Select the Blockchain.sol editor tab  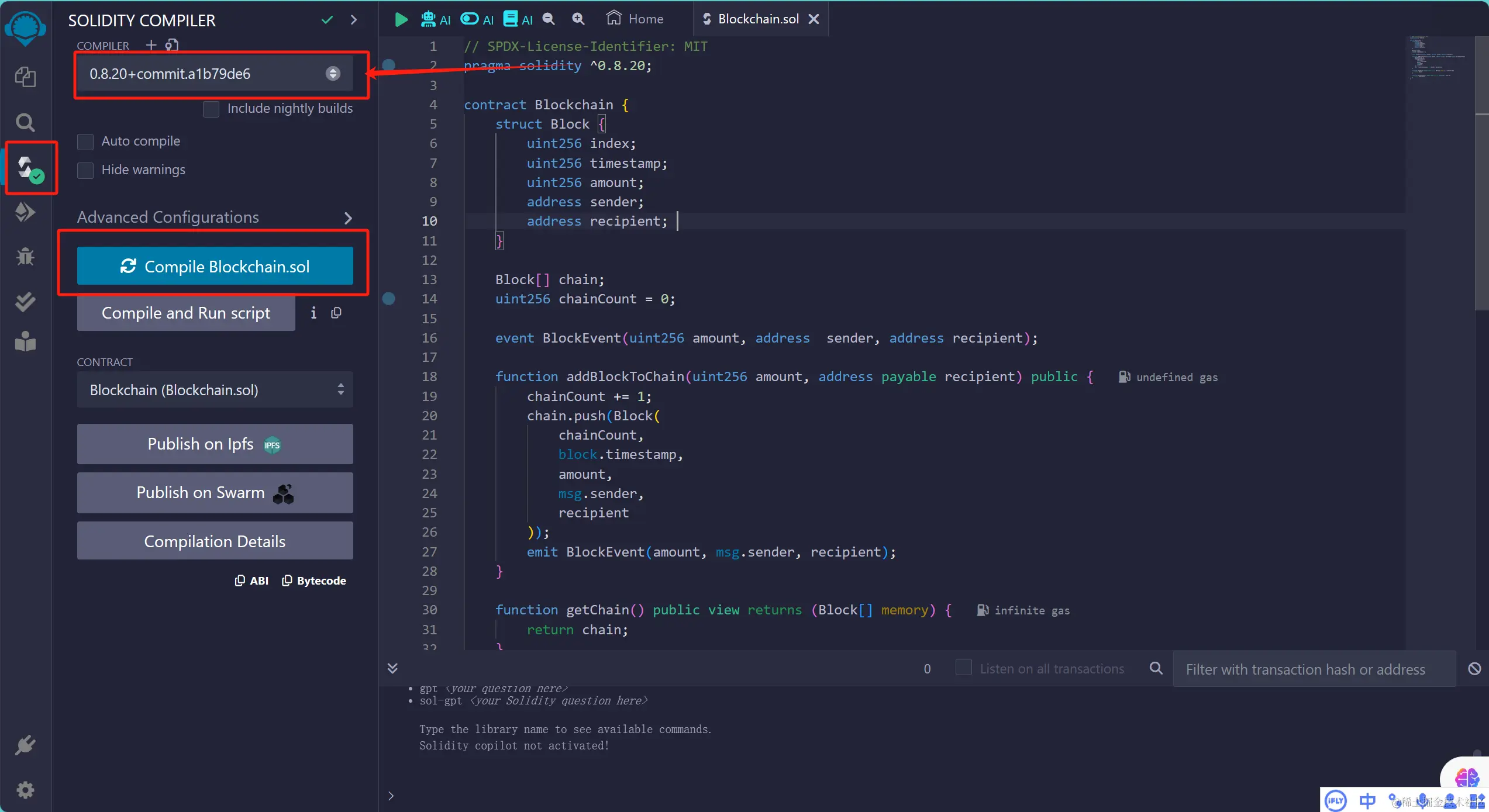point(757,19)
